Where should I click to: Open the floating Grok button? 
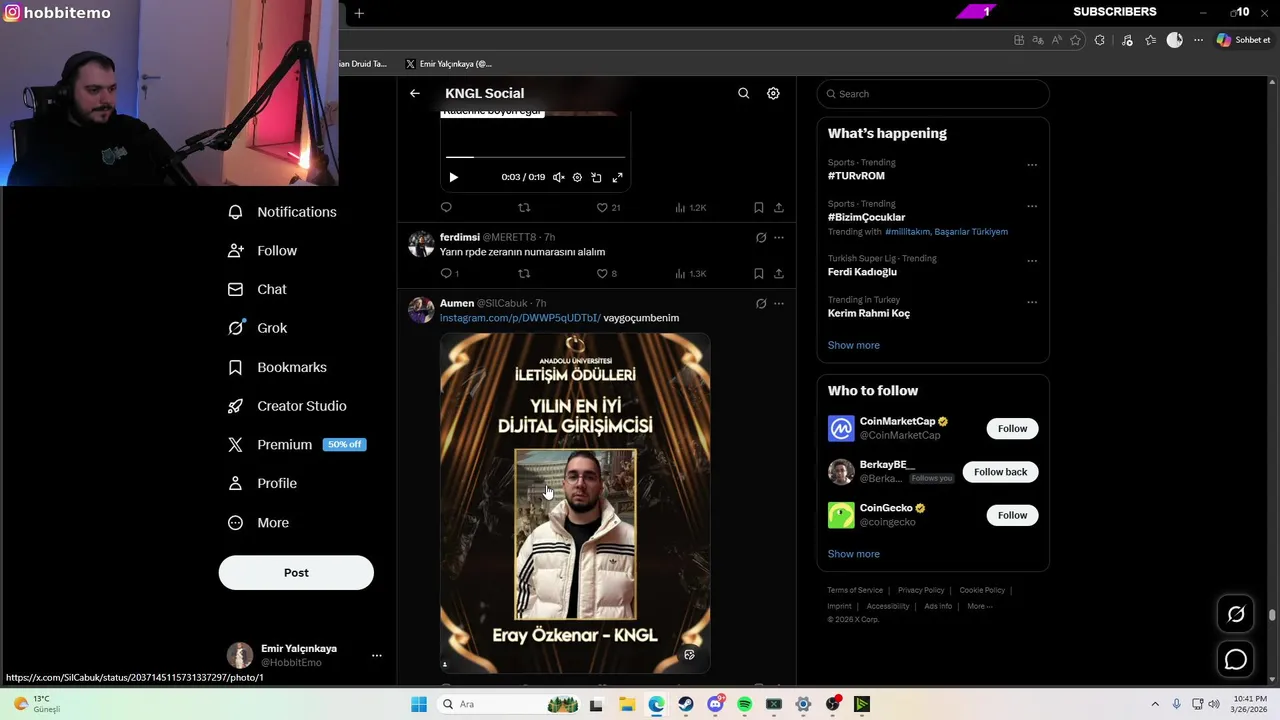click(x=1236, y=614)
